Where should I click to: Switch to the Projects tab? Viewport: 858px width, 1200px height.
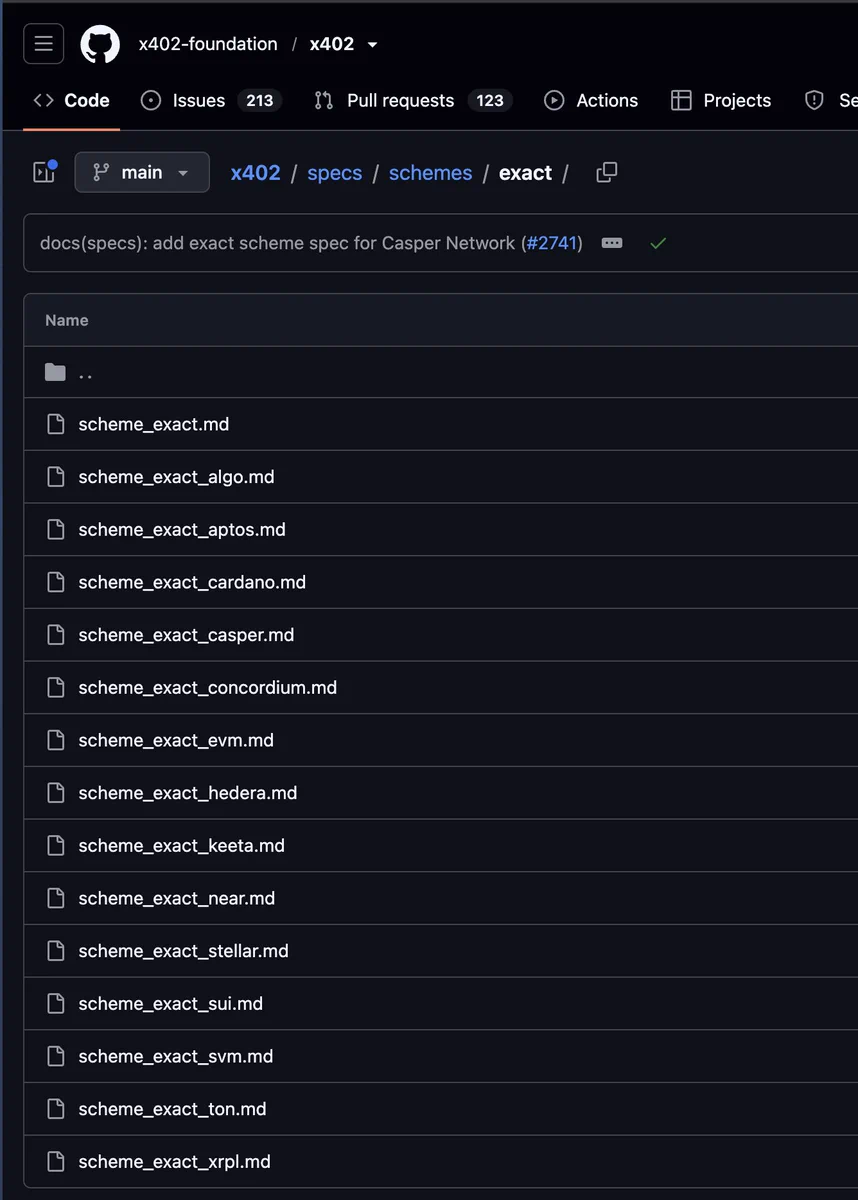point(721,100)
